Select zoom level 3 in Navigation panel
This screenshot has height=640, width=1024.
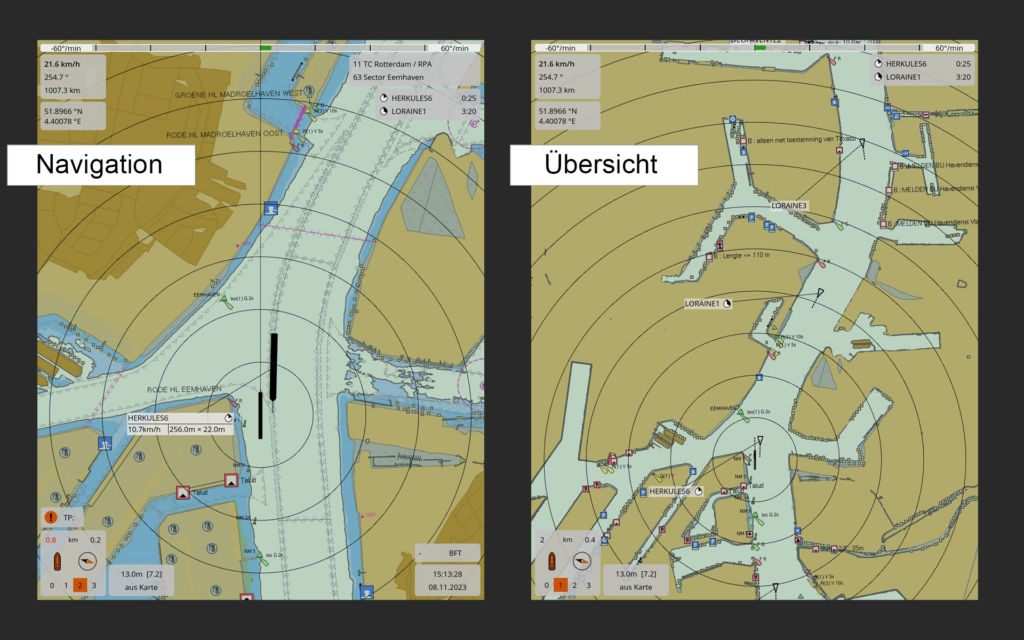tap(94, 584)
